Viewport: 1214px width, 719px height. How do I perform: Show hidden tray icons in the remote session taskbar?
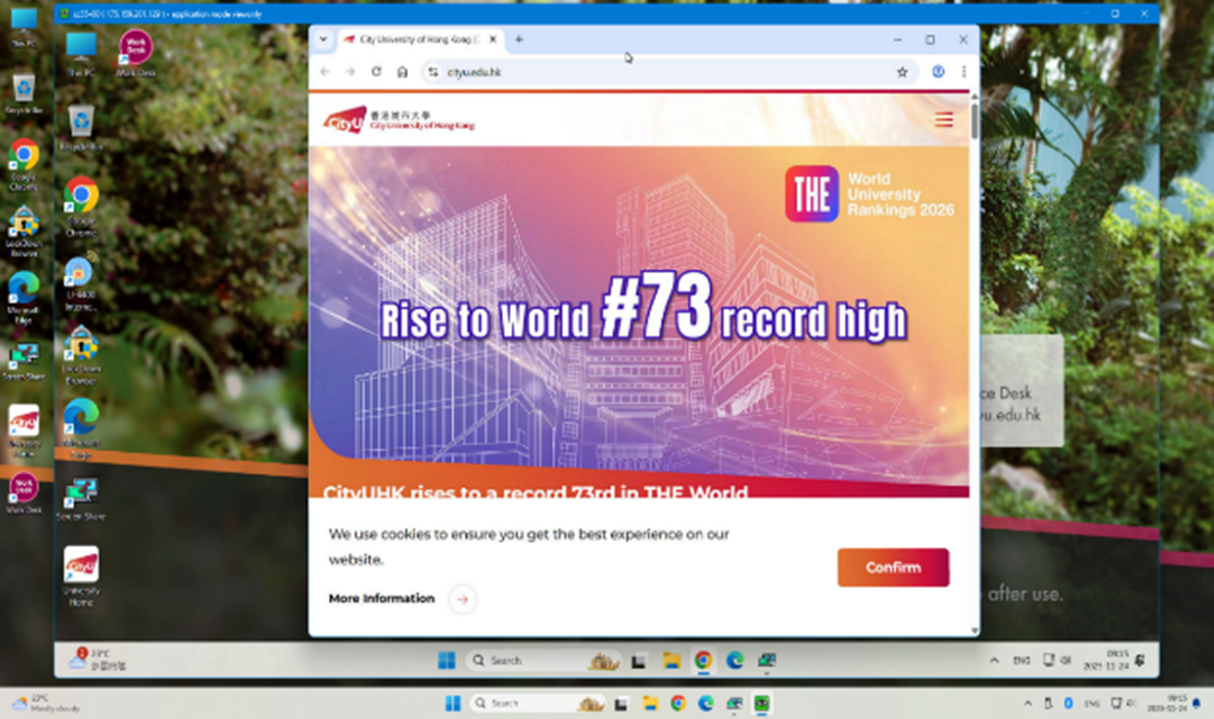(x=994, y=661)
